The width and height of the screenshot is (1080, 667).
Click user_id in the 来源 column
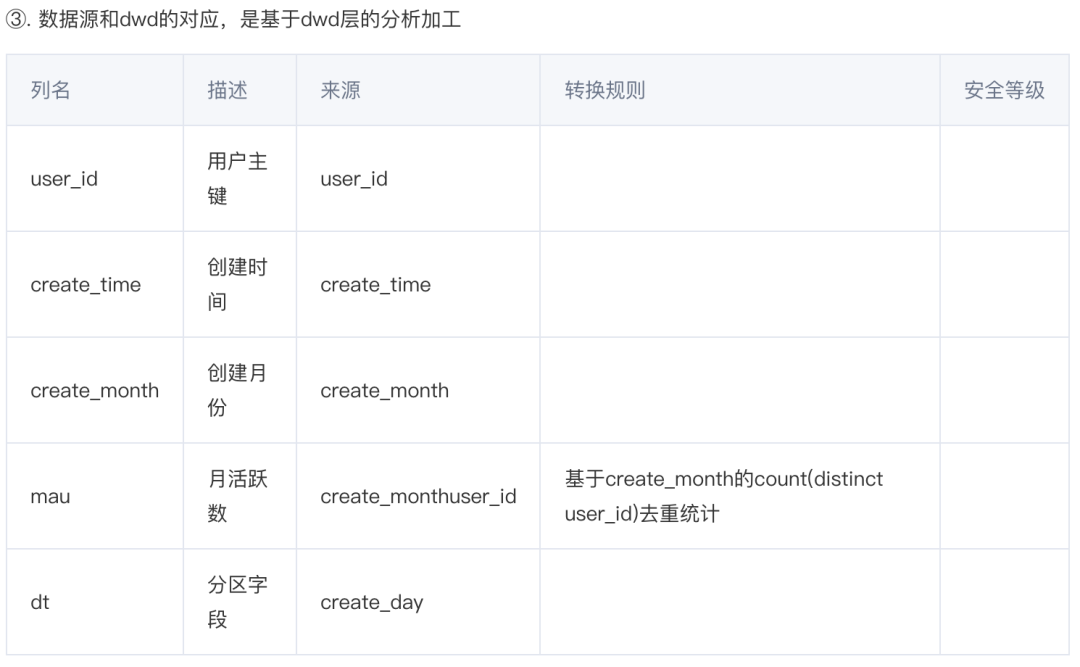354,179
